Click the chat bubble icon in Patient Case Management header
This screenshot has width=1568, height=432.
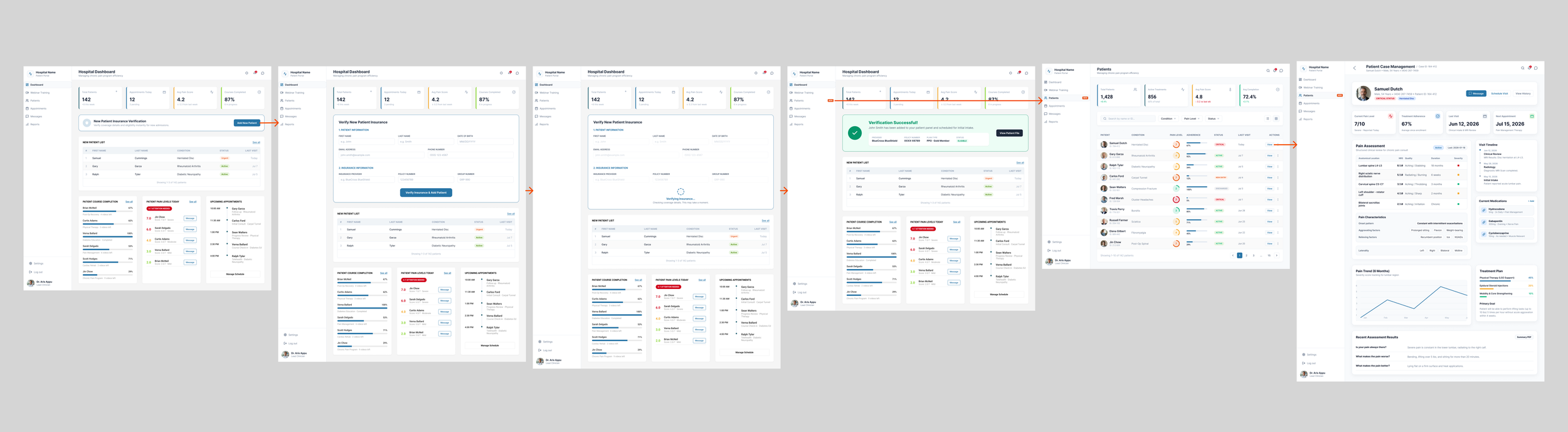(1536, 68)
